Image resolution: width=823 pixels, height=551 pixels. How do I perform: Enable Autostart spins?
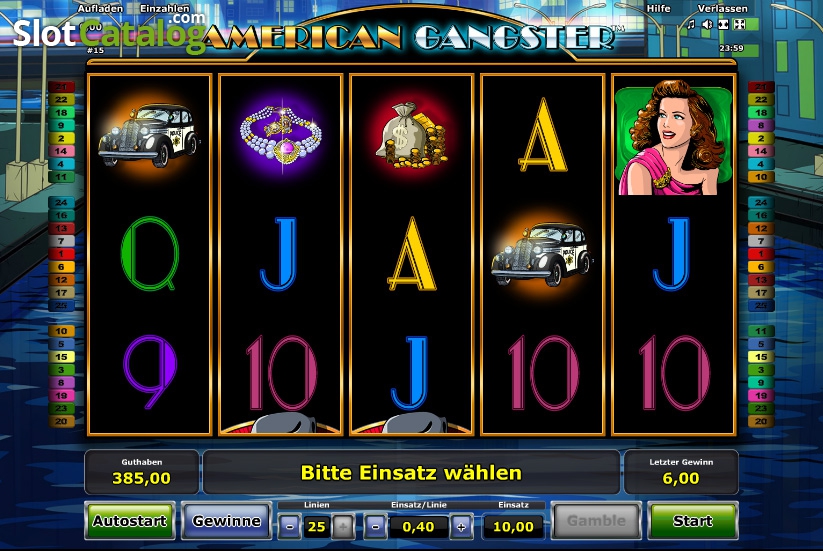coord(130,521)
